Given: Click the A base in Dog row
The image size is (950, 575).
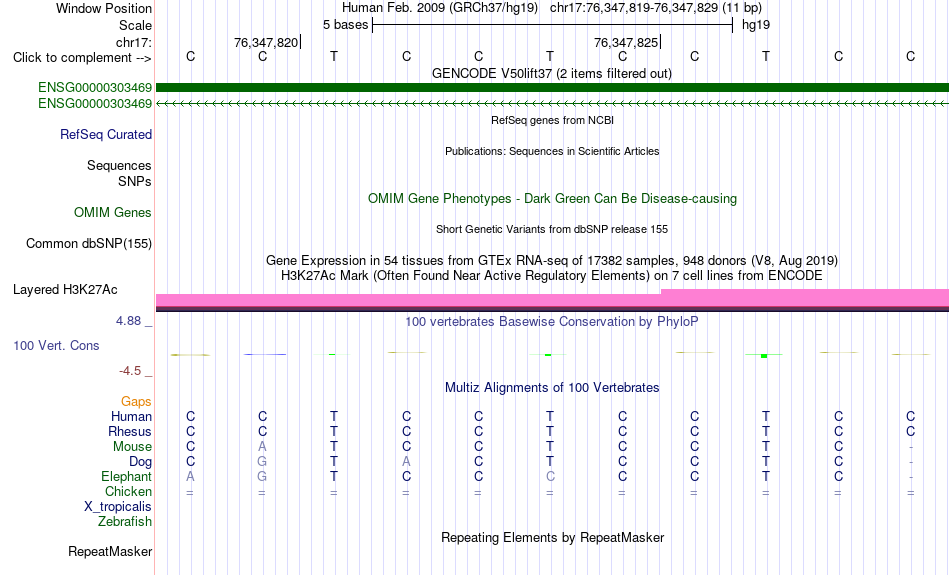Looking at the screenshot, I should click(406, 462).
